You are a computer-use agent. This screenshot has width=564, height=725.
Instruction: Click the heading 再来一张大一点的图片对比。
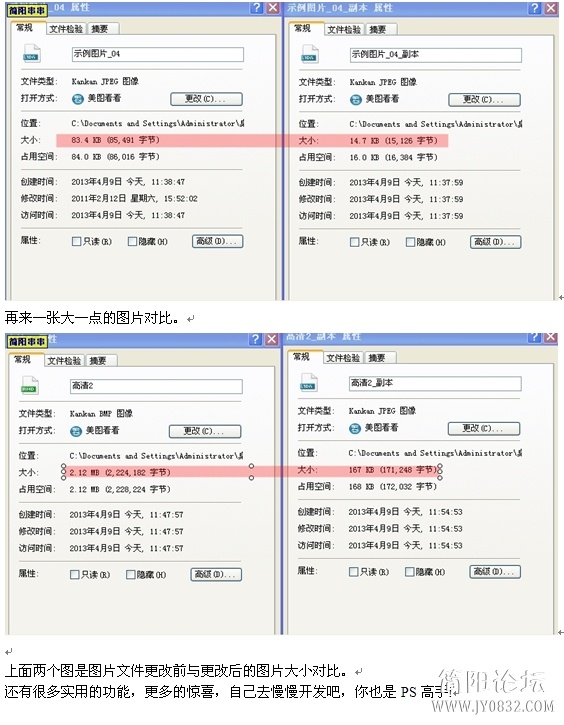click(92, 318)
